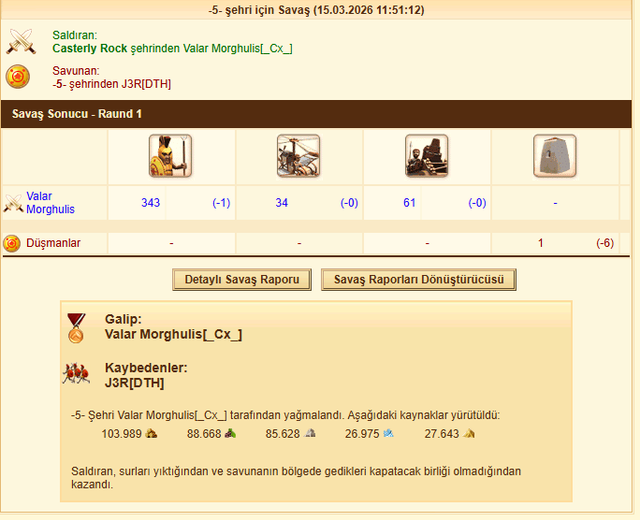The width and height of the screenshot is (640, 520).
Task: Click the hoplite unit icon
Action: click(170, 156)
